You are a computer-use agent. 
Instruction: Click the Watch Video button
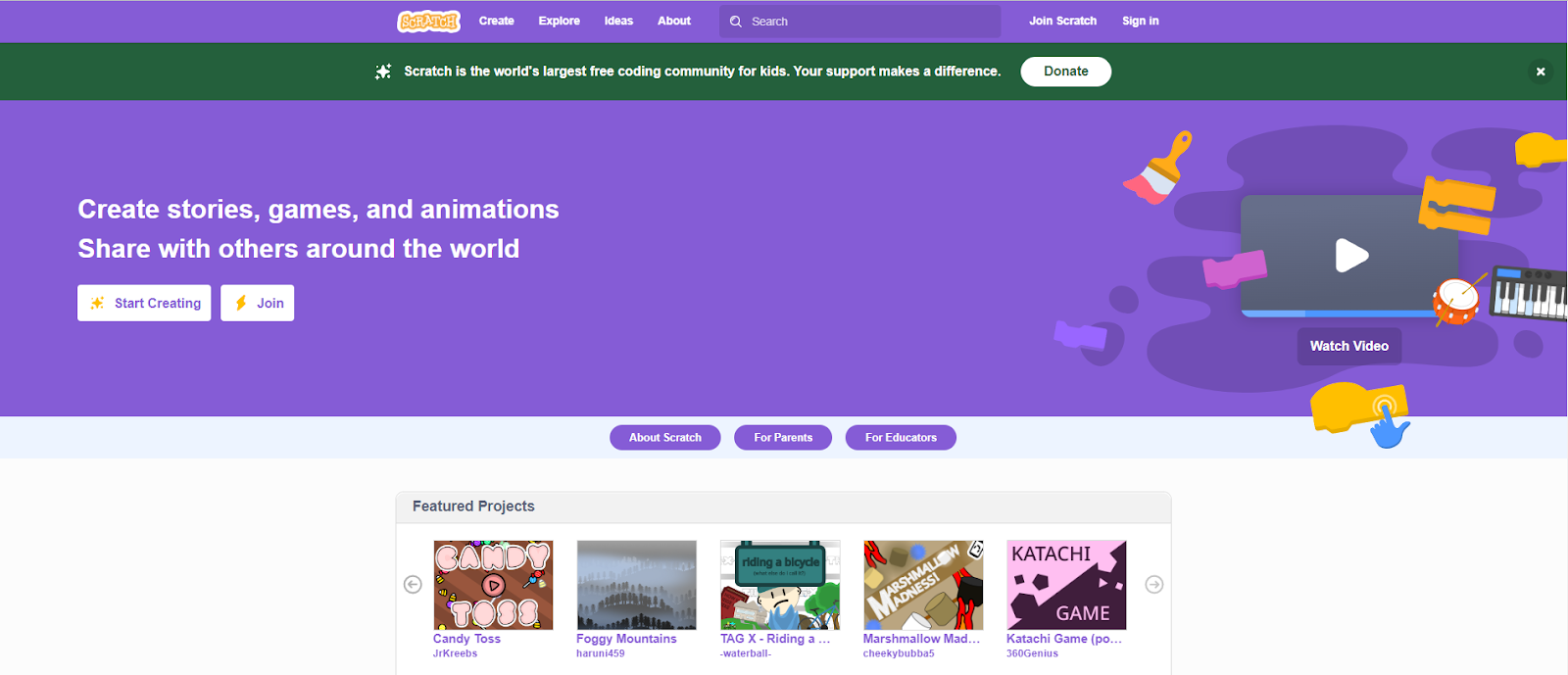click(1348, 346)
